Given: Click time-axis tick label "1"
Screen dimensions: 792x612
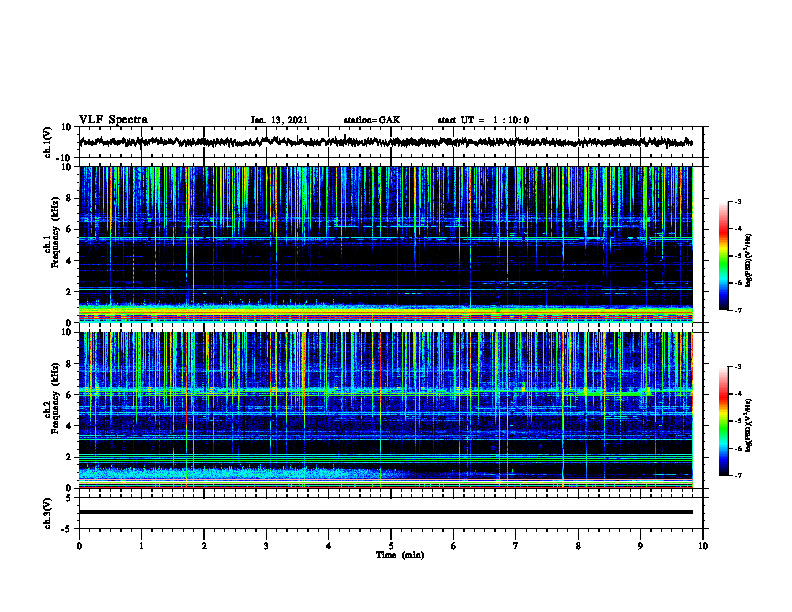Looking at the screenshot, I should tap(141, 546).
